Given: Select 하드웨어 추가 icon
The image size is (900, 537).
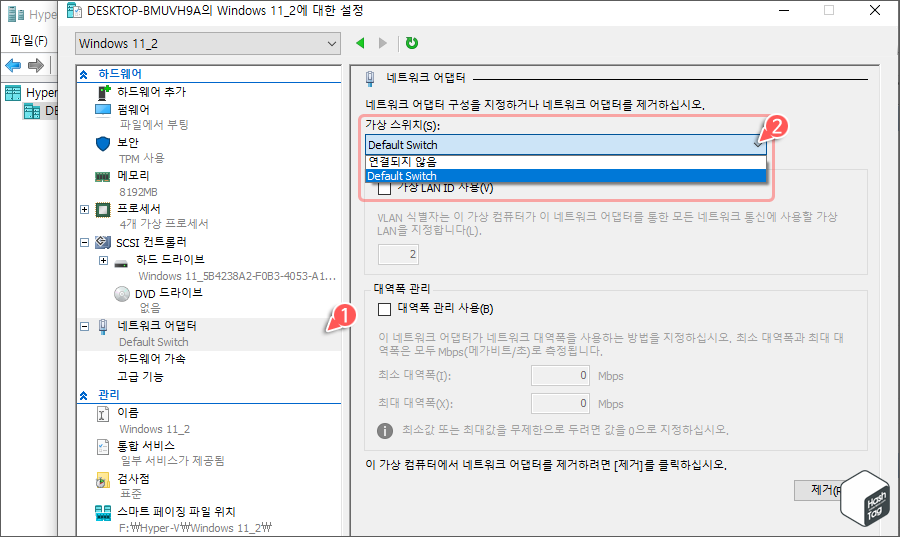Looking at the screenshot, I should pyautogui.click(x=103, y=92).
